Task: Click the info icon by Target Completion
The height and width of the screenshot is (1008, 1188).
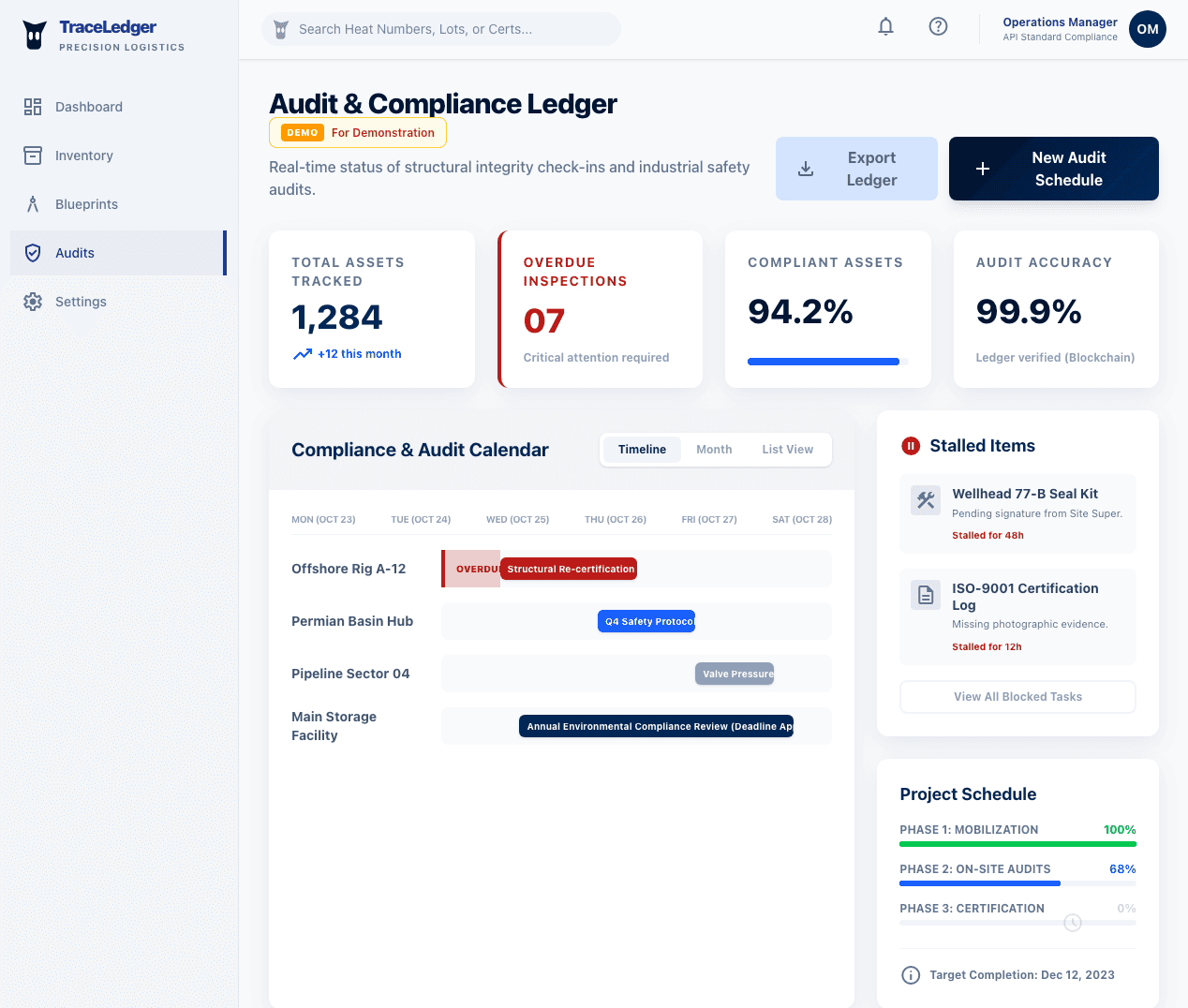Action: coord(911,975)
